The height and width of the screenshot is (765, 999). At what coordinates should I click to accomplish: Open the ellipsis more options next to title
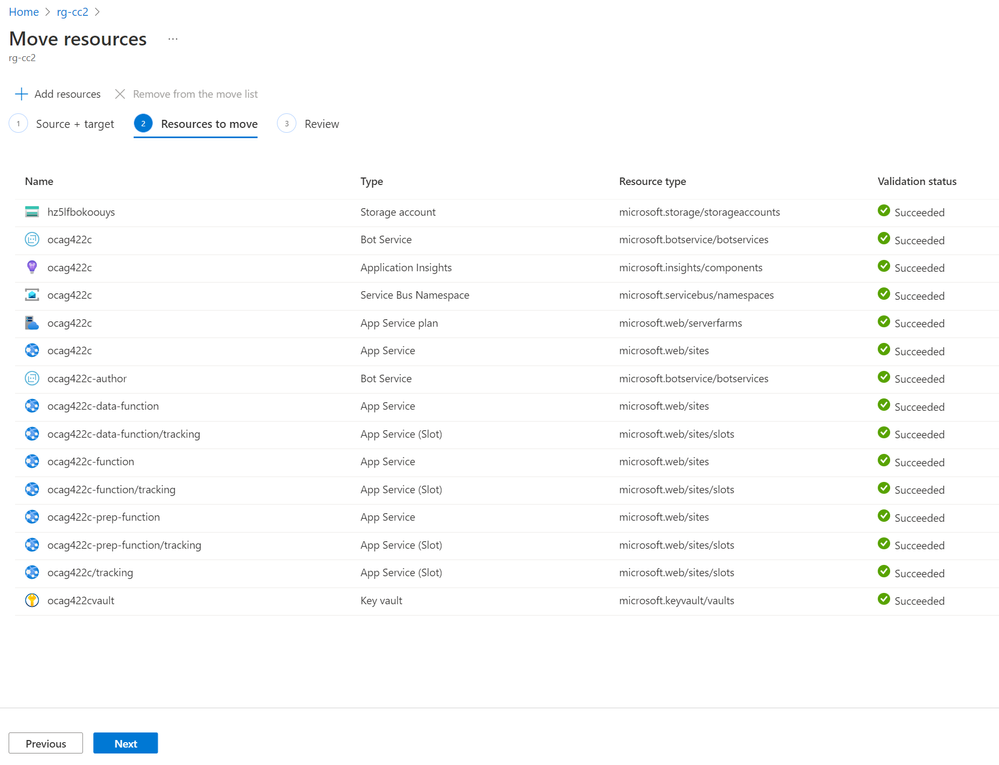tap(173, 39)
